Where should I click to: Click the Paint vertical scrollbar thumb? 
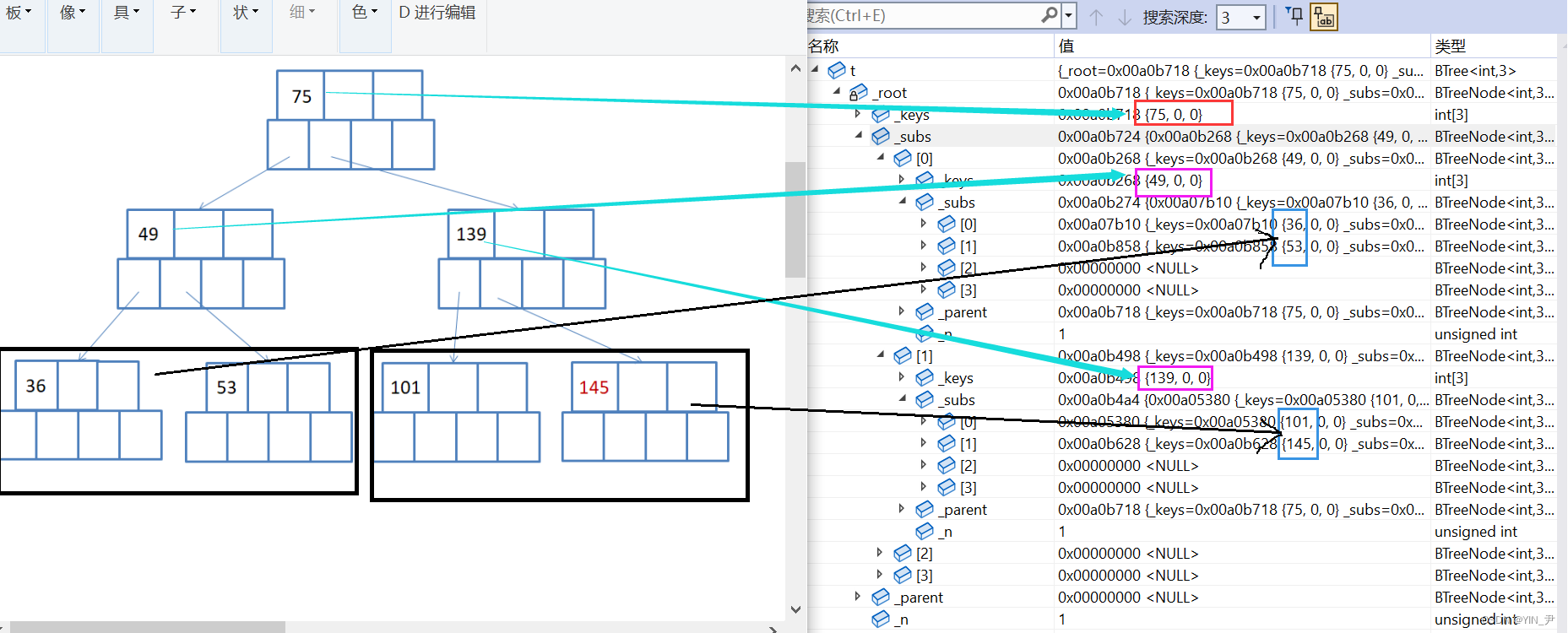(x=795, y=219)
